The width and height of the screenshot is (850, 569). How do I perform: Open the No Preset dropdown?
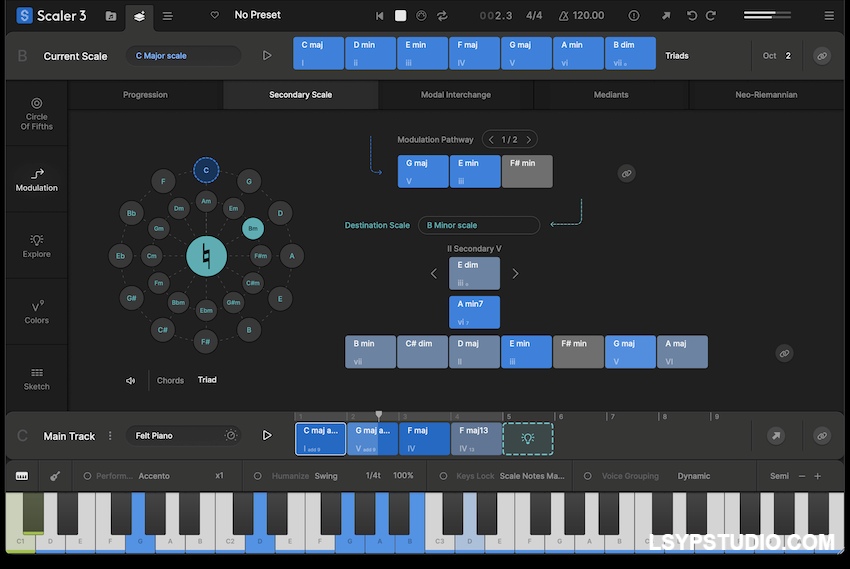tap(257, 15)
